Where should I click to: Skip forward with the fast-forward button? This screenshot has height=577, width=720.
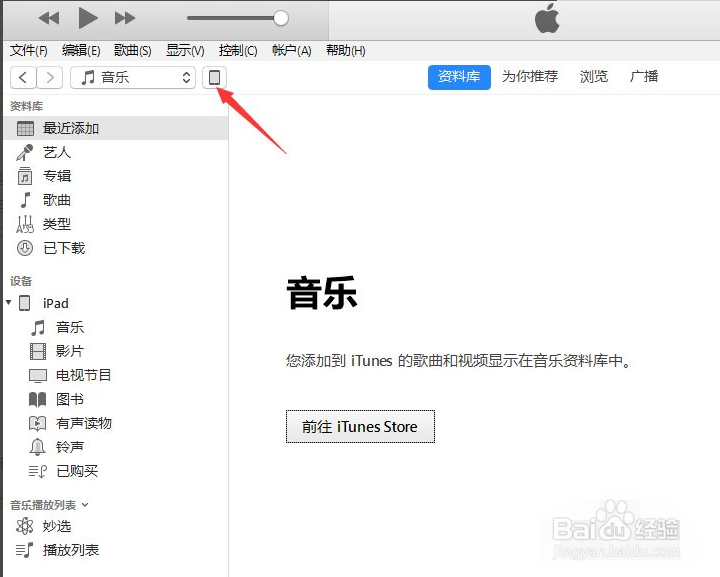[x=125, y=18]
